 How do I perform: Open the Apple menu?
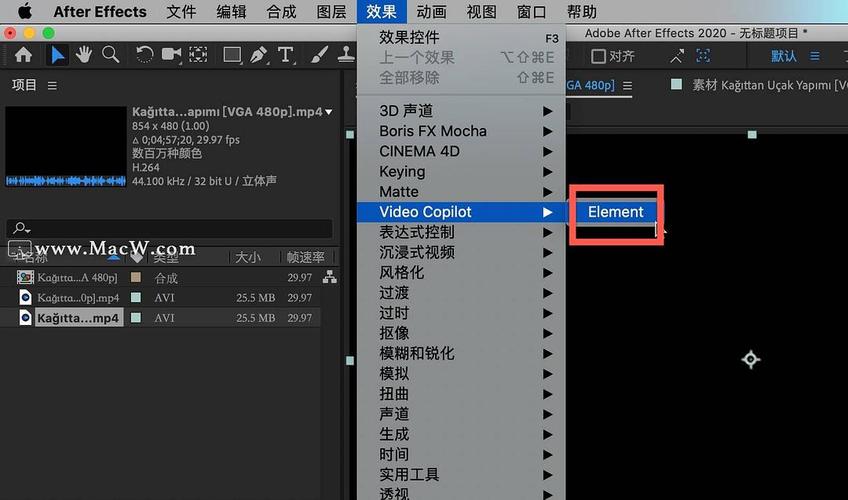tap(25, 11)
